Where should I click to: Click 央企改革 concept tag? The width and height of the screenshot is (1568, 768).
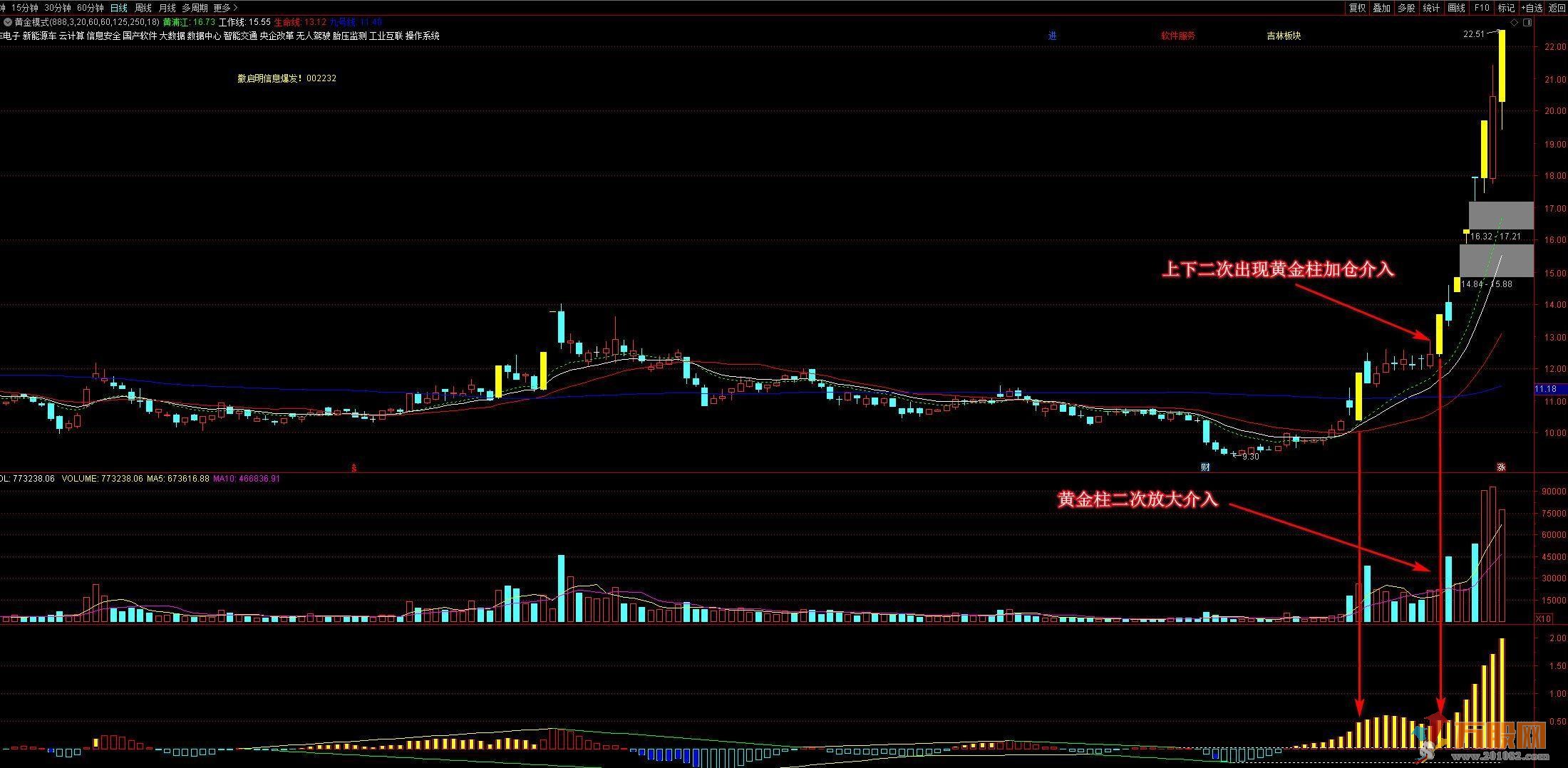pos(277,36)
